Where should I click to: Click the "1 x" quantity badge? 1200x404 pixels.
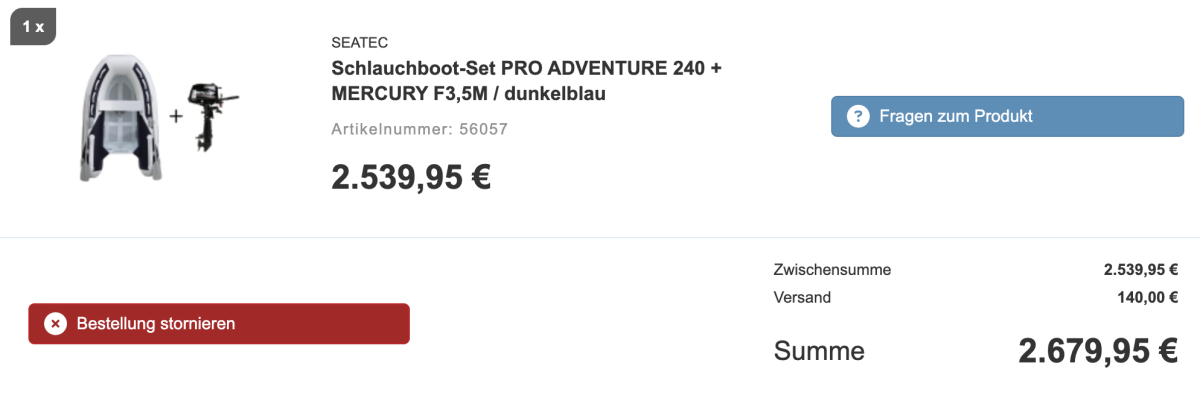pyautogui.click(x=33, y=27)
